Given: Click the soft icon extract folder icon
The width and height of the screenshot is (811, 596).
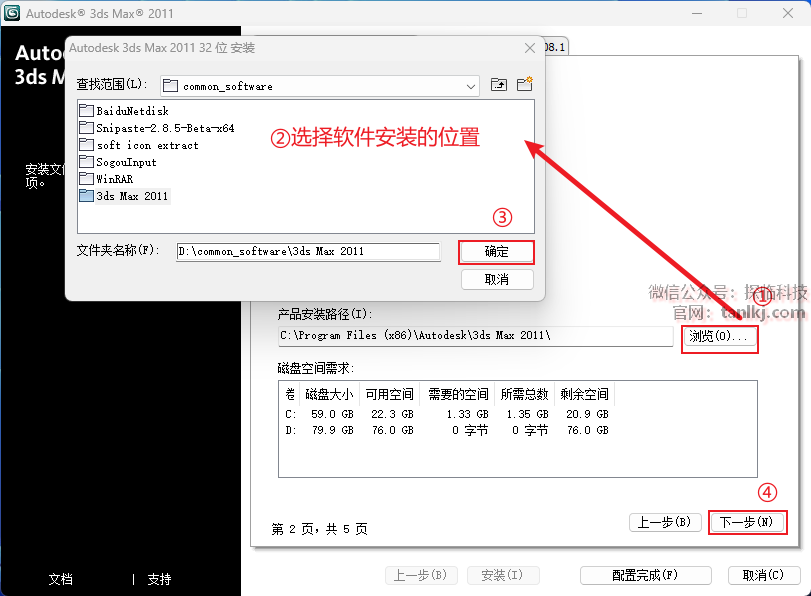Looking at the screenshot, I should click(x=86, y=144).
